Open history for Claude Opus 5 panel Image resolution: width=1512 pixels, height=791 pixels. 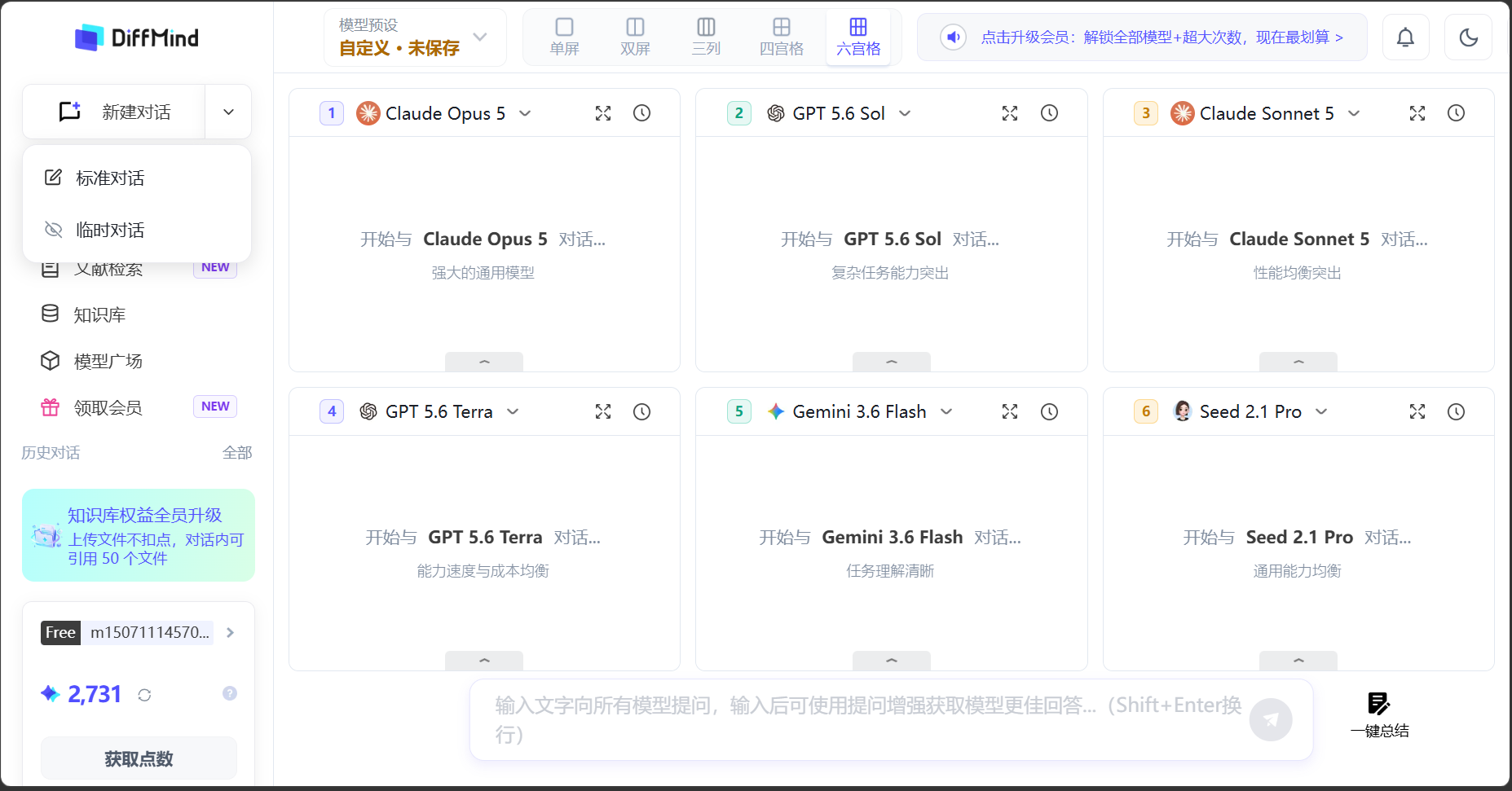click(x=642, y=113)
